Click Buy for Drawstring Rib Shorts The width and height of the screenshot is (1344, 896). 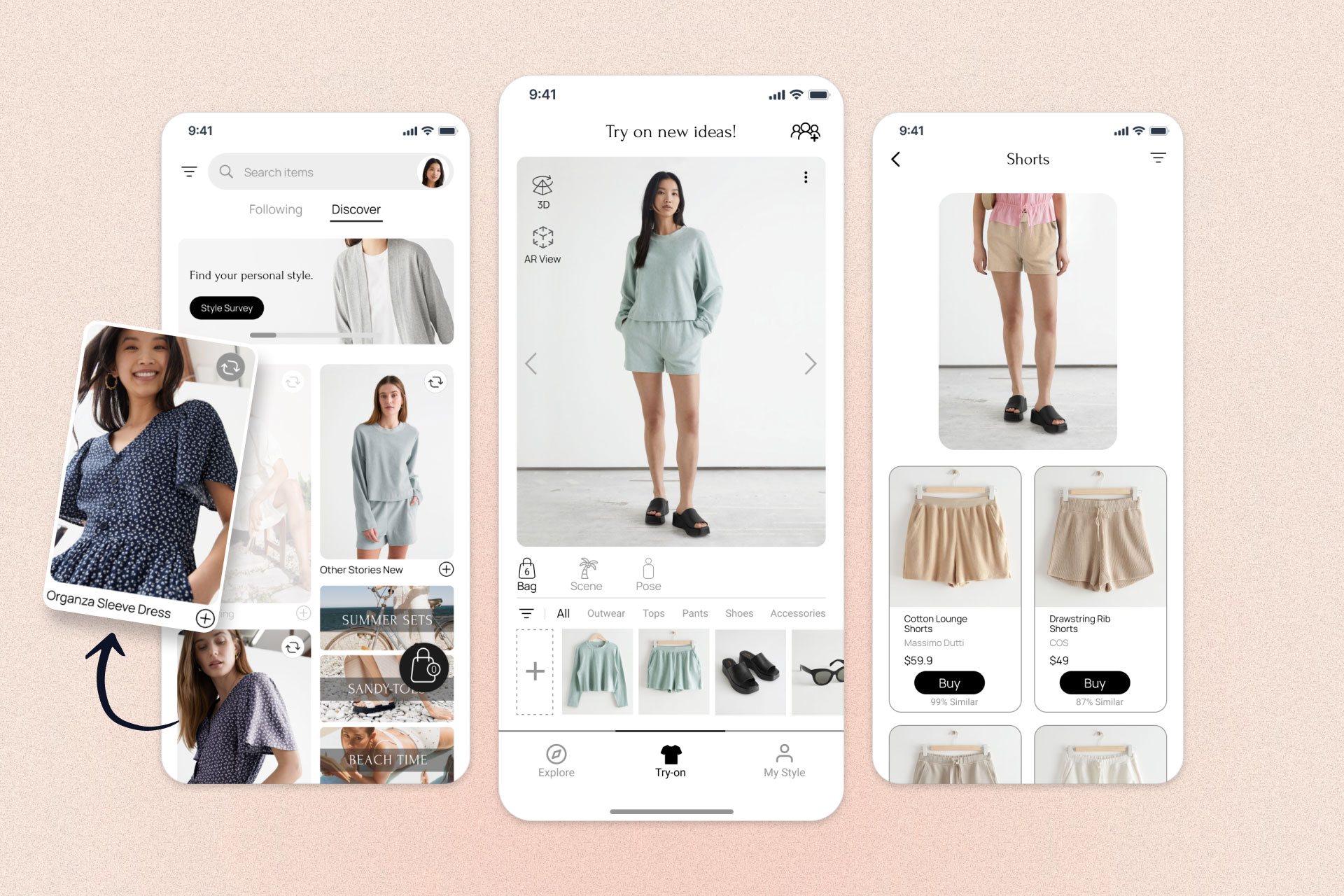[1095, 683]
